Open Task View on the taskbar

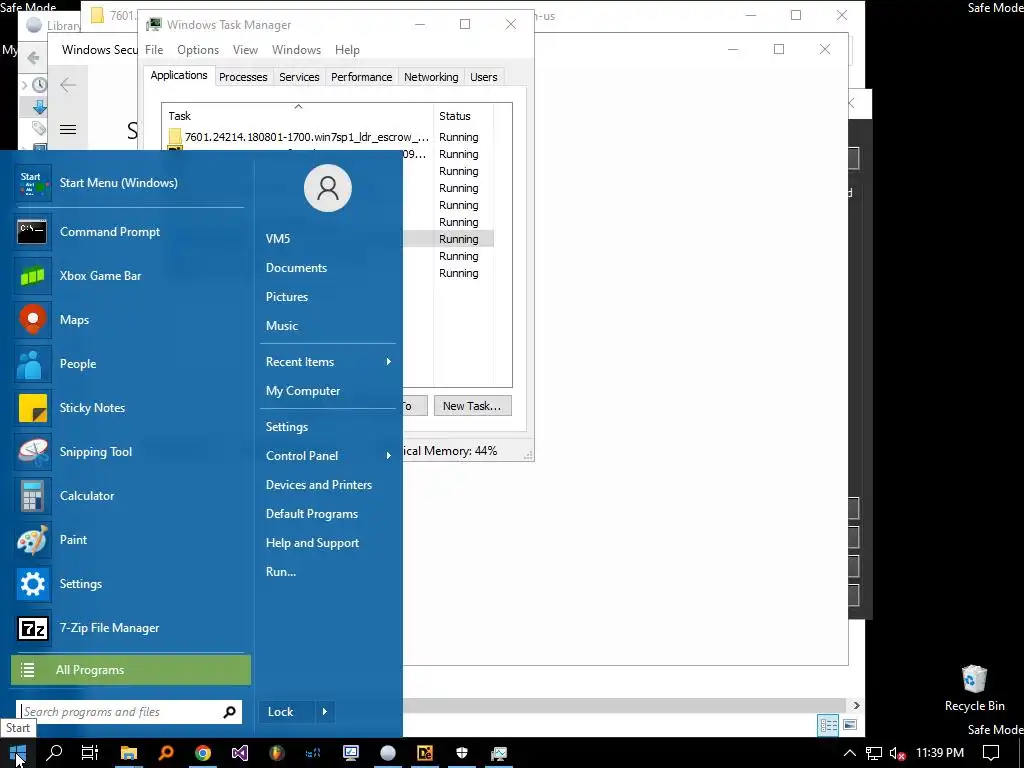[x=89, y=753]
